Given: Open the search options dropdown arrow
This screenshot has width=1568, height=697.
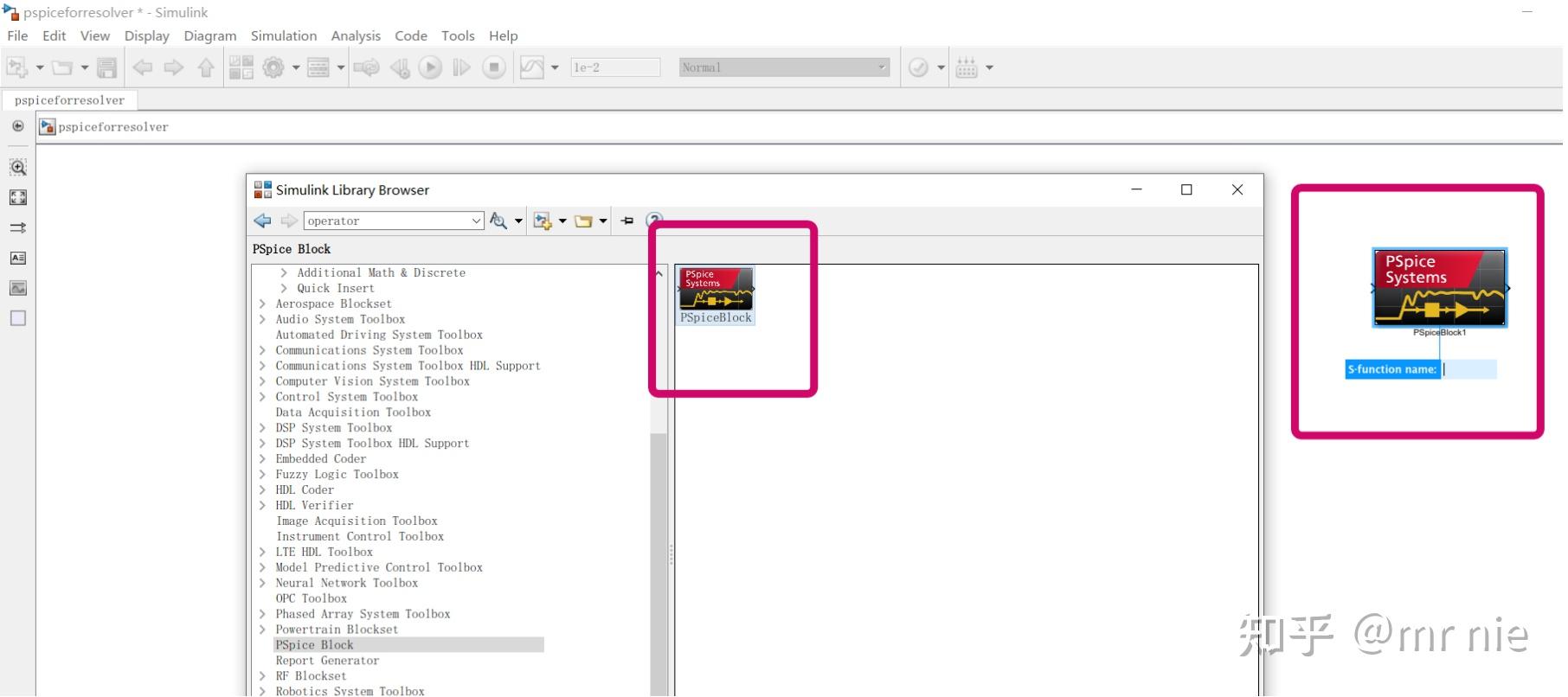Looking at the screenshot, I should [518, 221].
